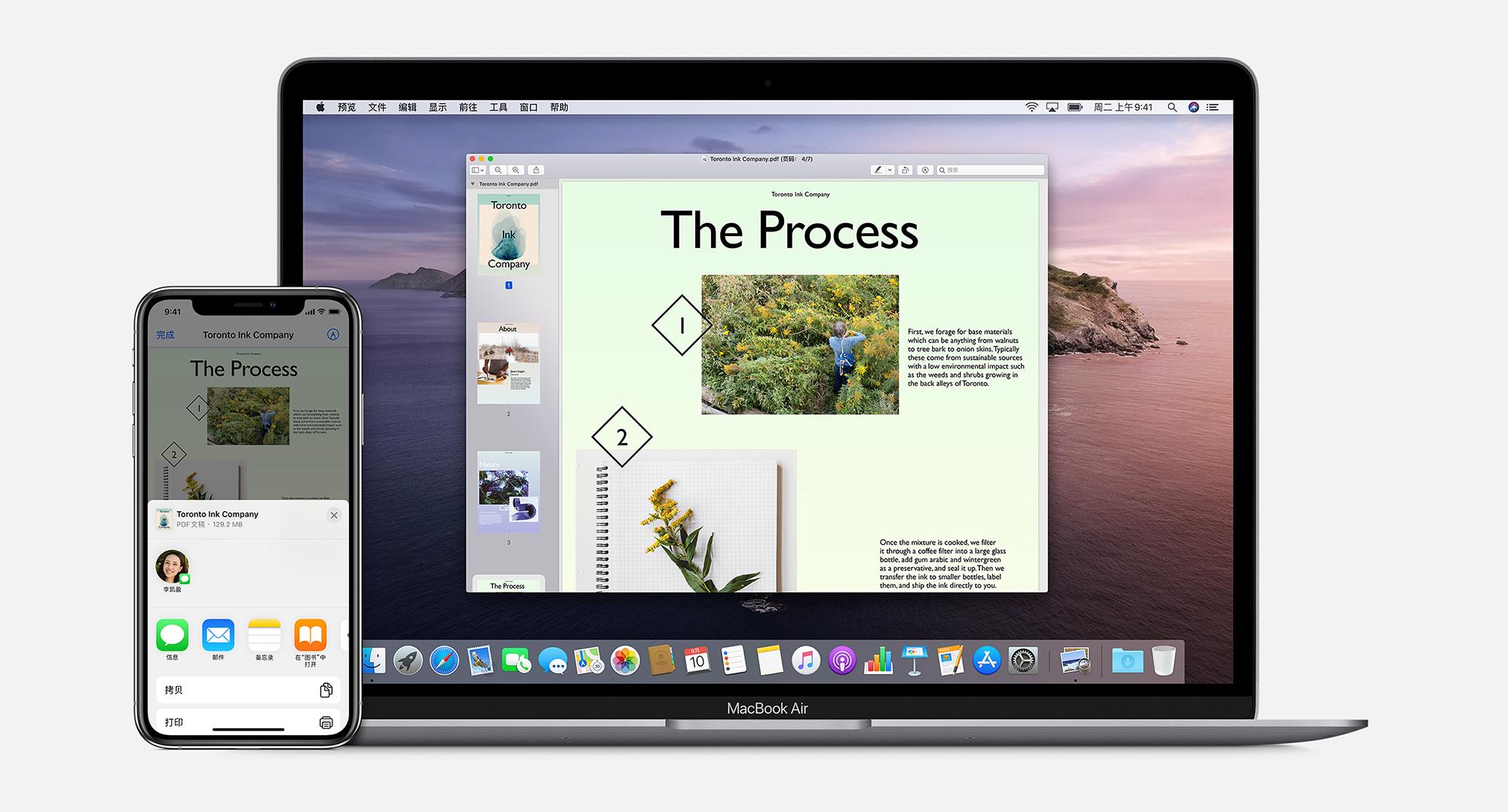1508x812 pixels.
Task: Open Calendar from the Dock
Action: coord(697,661)
